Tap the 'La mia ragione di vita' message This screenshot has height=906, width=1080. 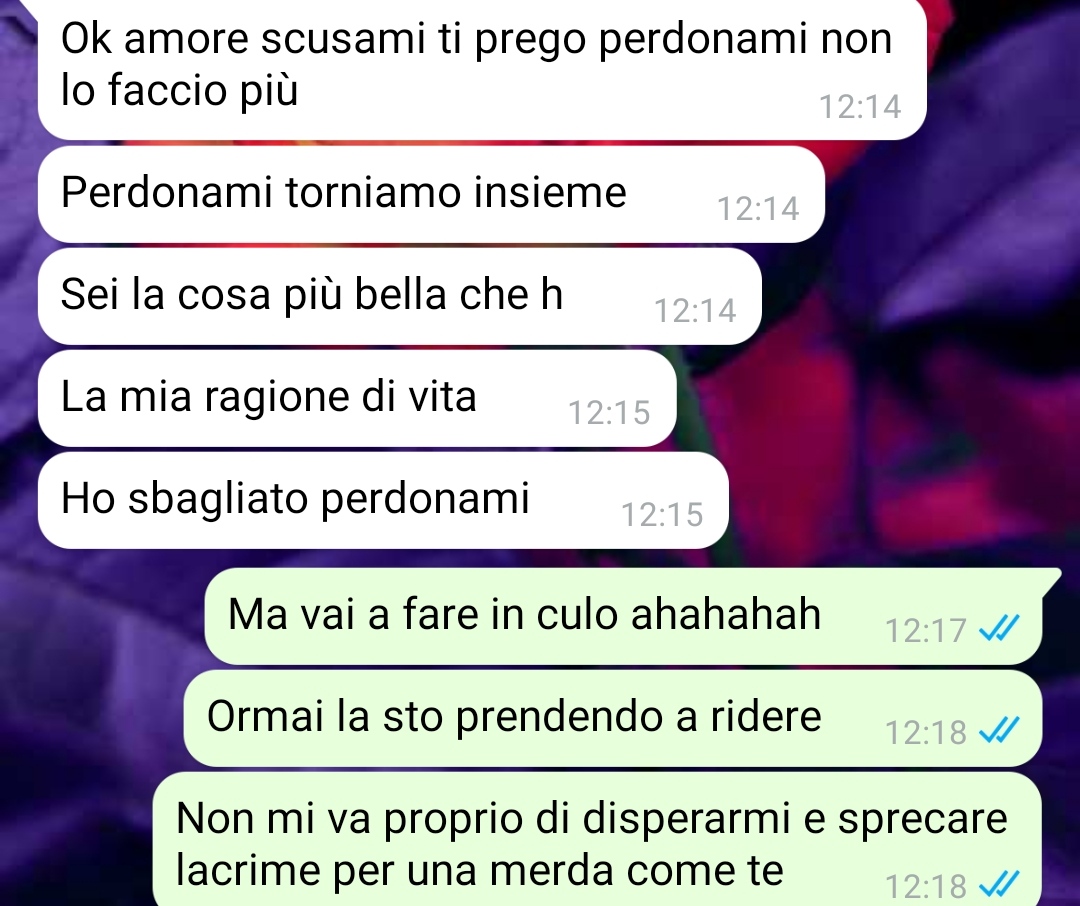pyautogui.click(x=357, y=398)
